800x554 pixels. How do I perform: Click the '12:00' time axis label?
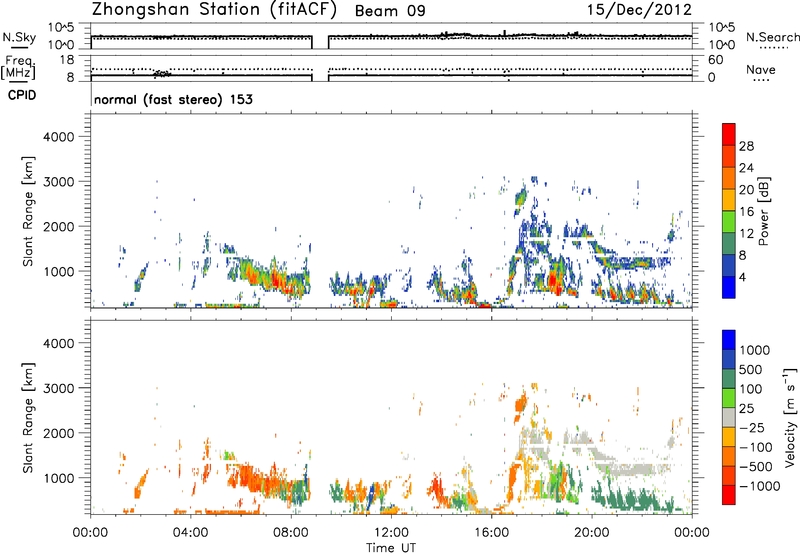click(x=391, y=533)
